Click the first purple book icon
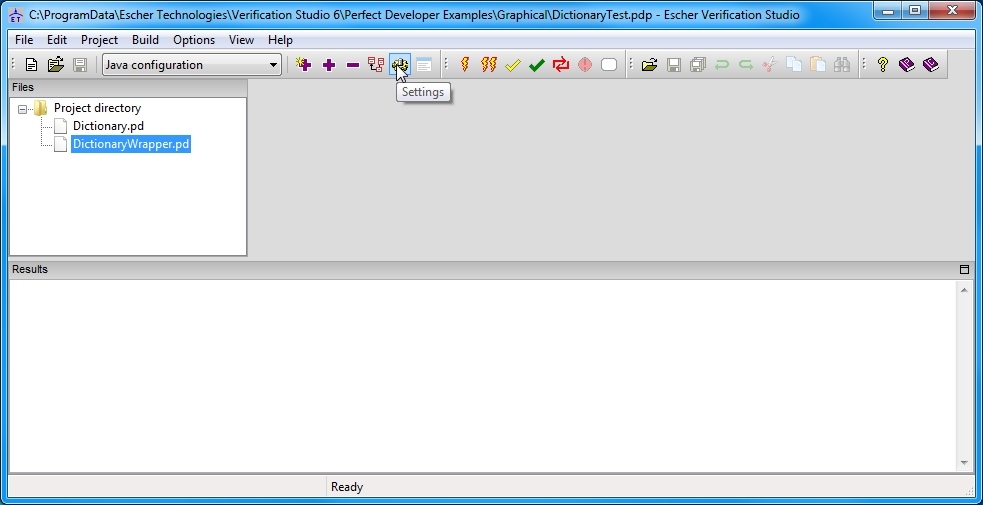This screenshot has width=983, height=505. click(907, 65)
